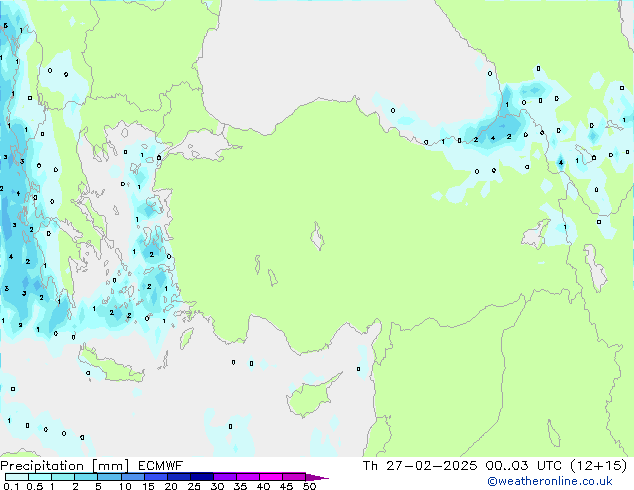The width and height of the screenshot is (634, 490).
Task: Click the 1–2 mm legend color swatch
Action: coord(63,477)
